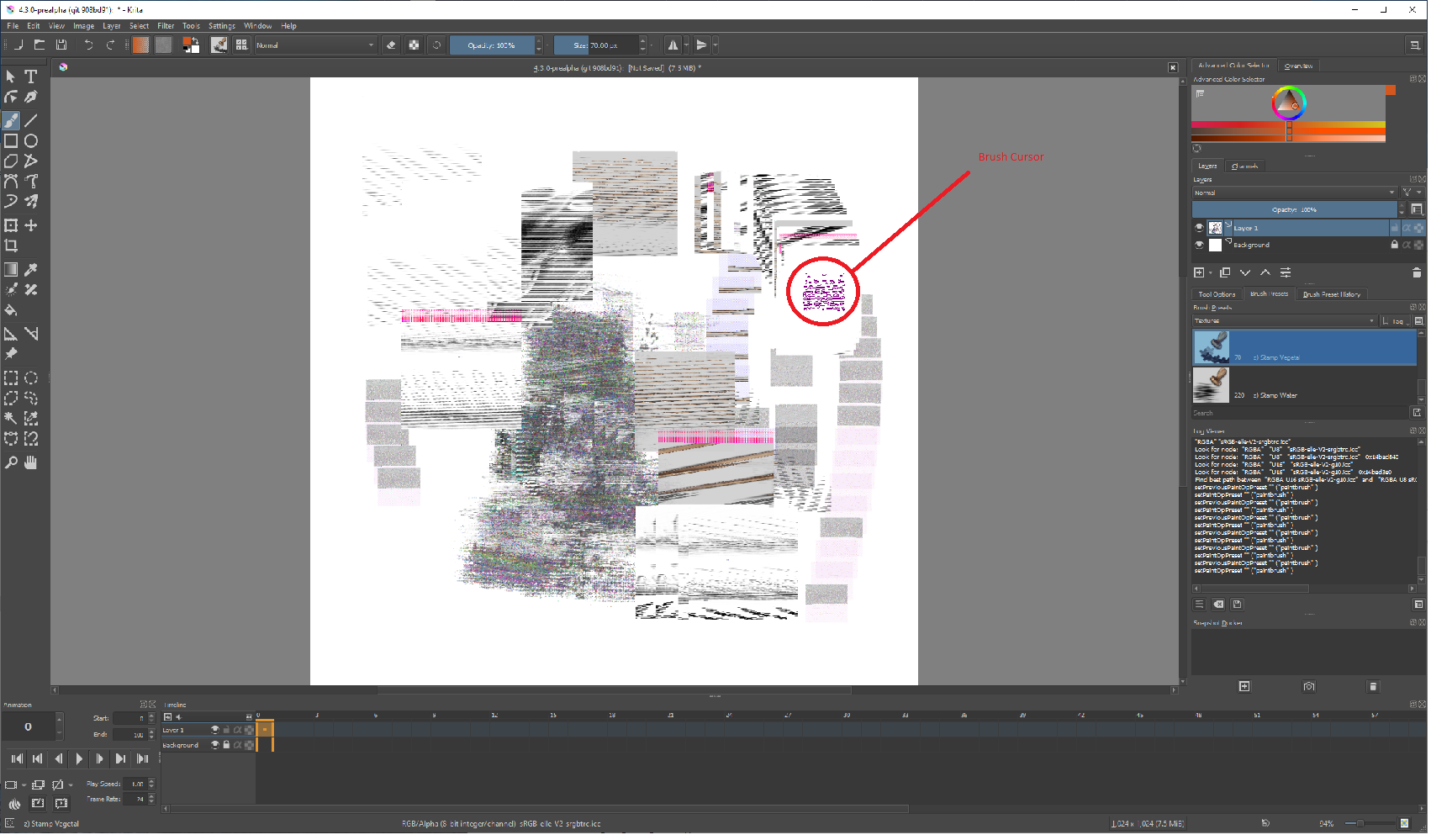Toggle eraser mode in the toolbar

[x=391, y=45]
